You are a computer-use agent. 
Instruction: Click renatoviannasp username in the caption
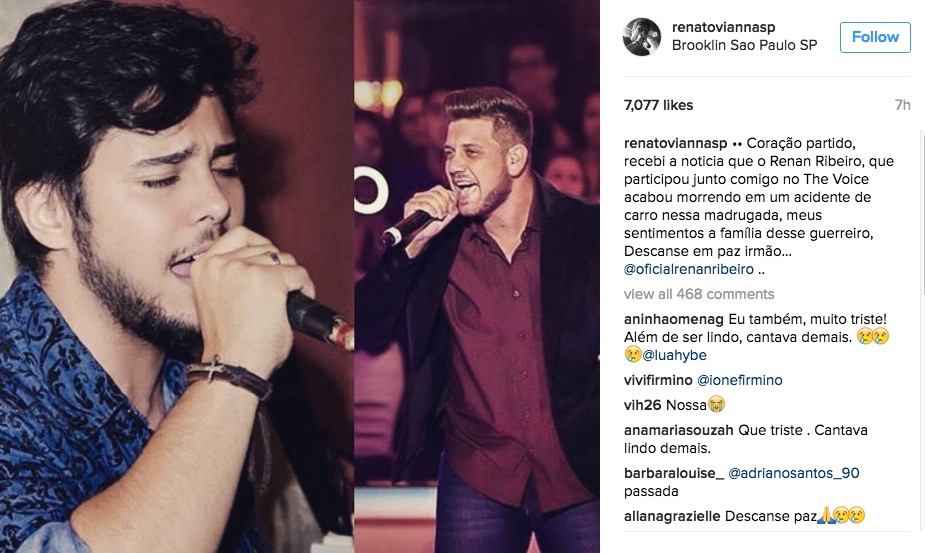click(x=675, y=143)
